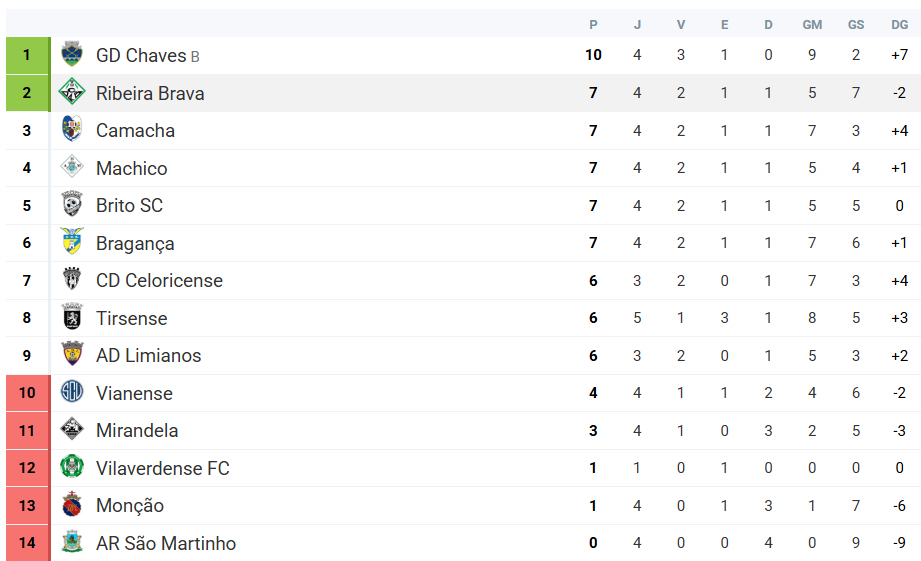Viewport: 921px width, 561px height.
Task: Open the Tirsense team name link
Action: coord(131,319)
